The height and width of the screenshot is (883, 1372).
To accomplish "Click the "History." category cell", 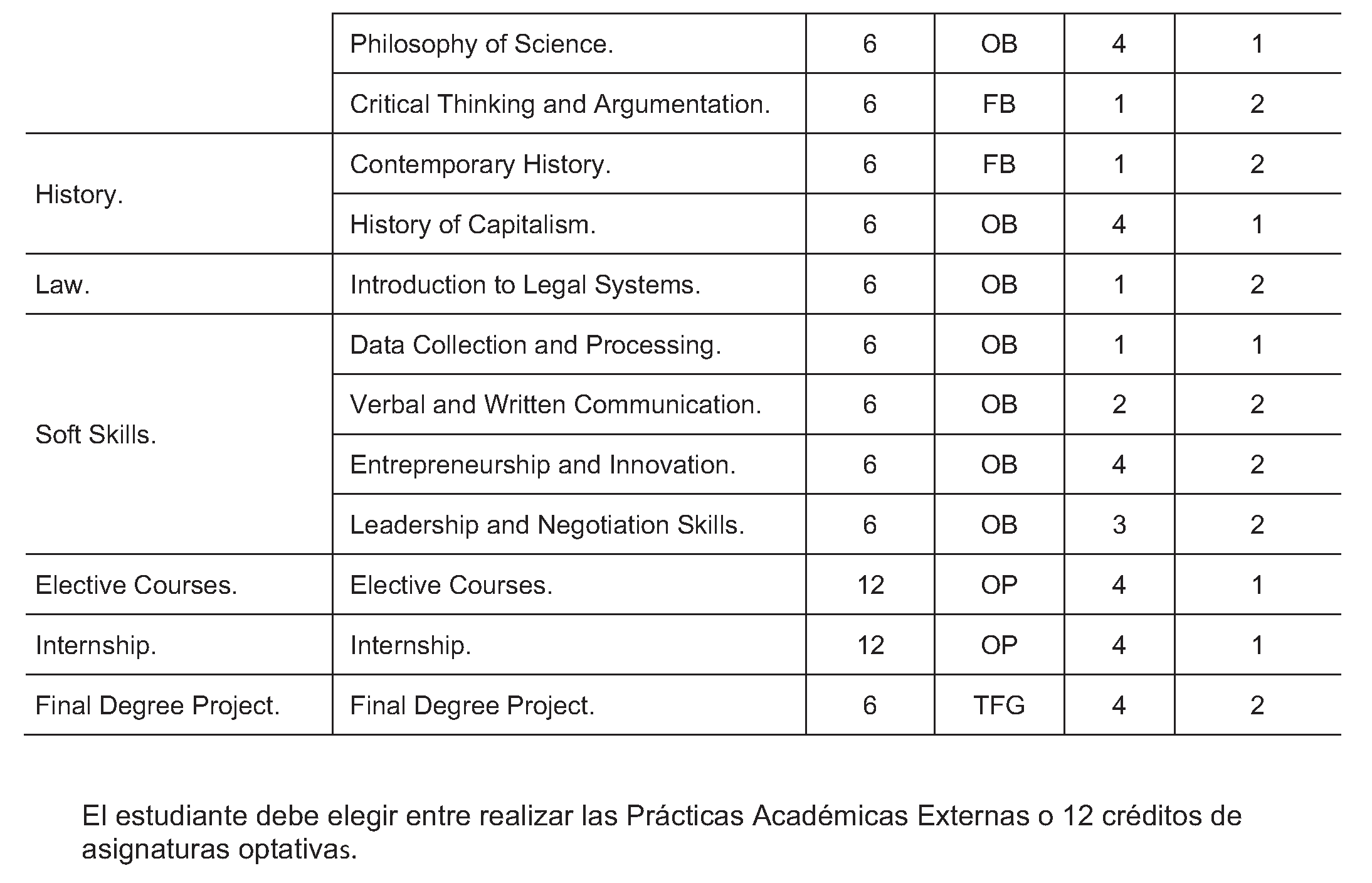I will click(x=79, y=194).
